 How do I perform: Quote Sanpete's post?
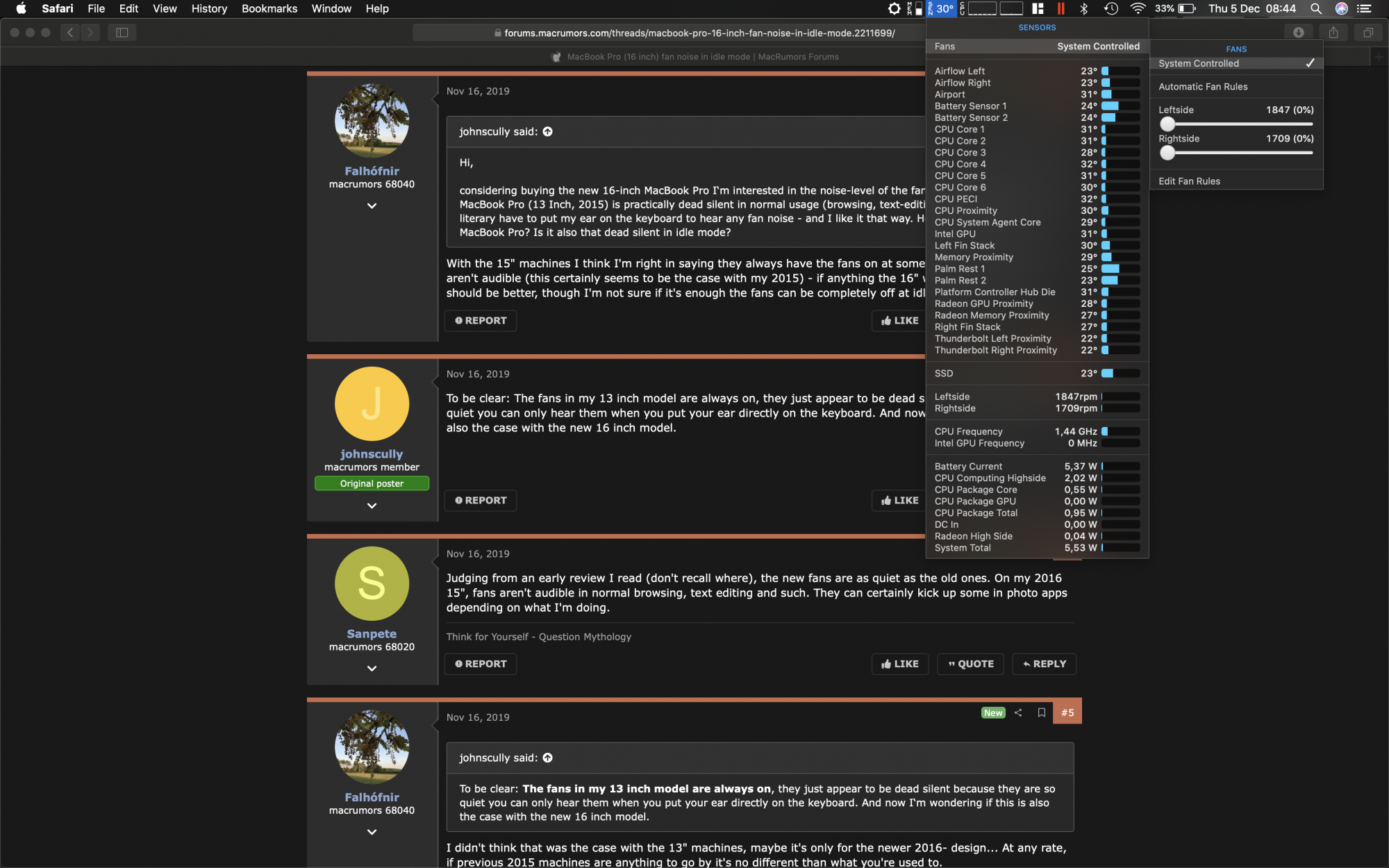tap(971, 664)
